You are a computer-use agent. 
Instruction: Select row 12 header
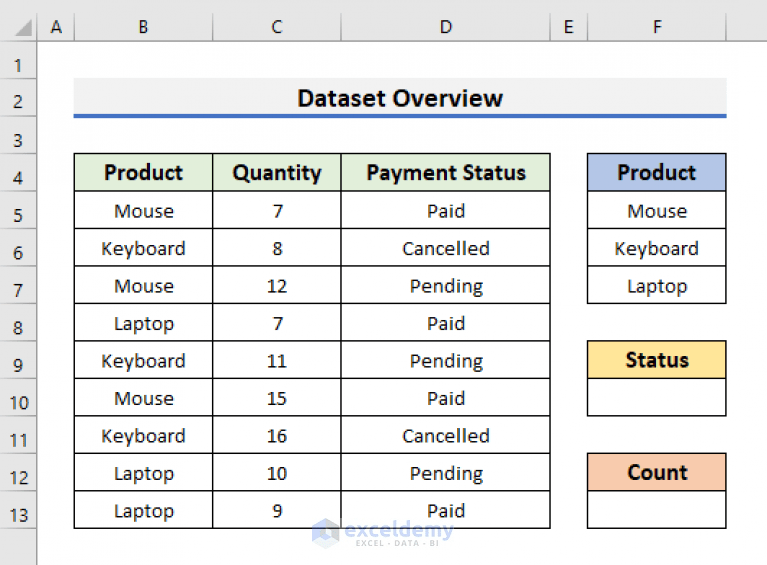click(18, 473)
